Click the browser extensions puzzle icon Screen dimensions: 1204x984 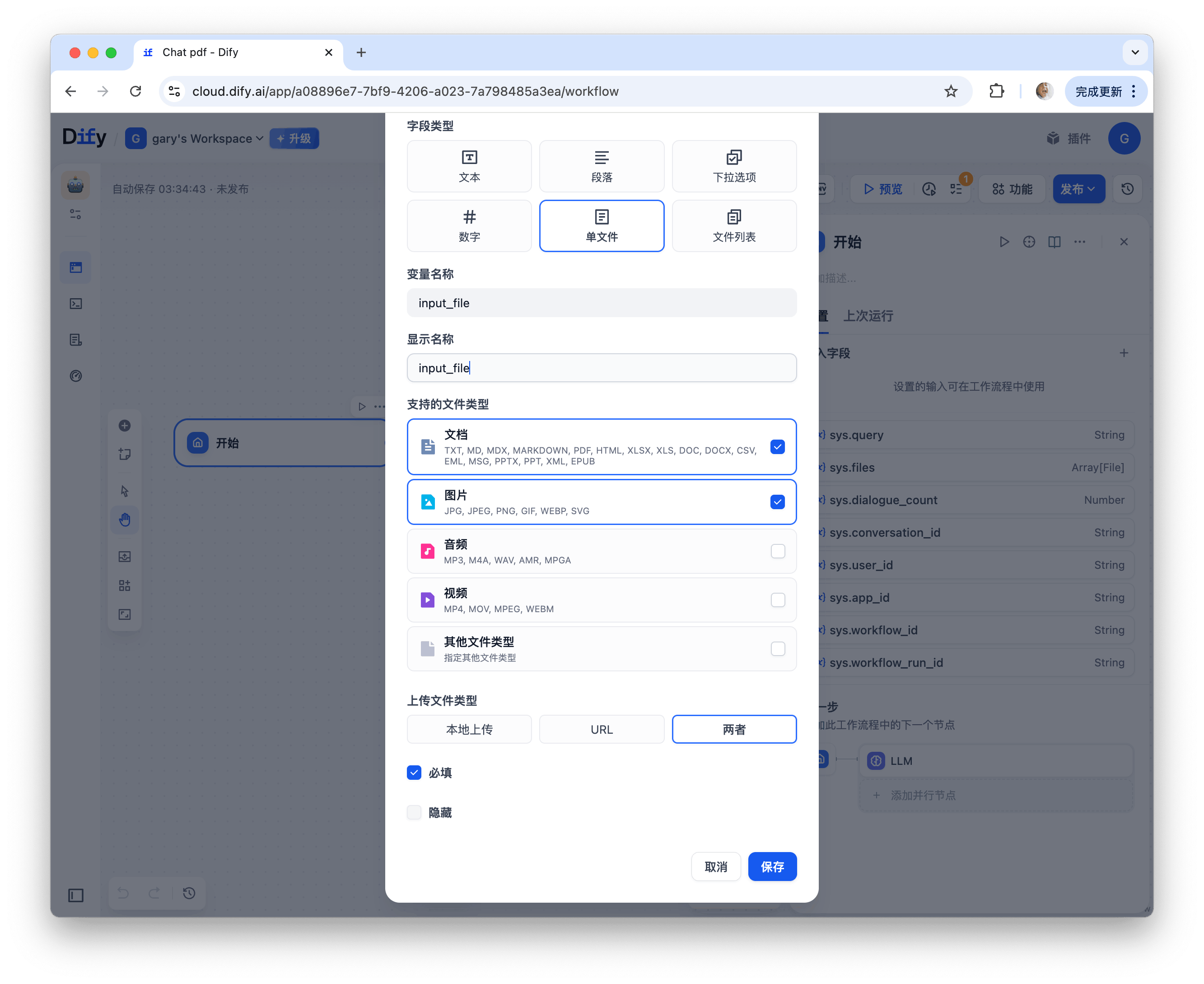pos(996,91)
